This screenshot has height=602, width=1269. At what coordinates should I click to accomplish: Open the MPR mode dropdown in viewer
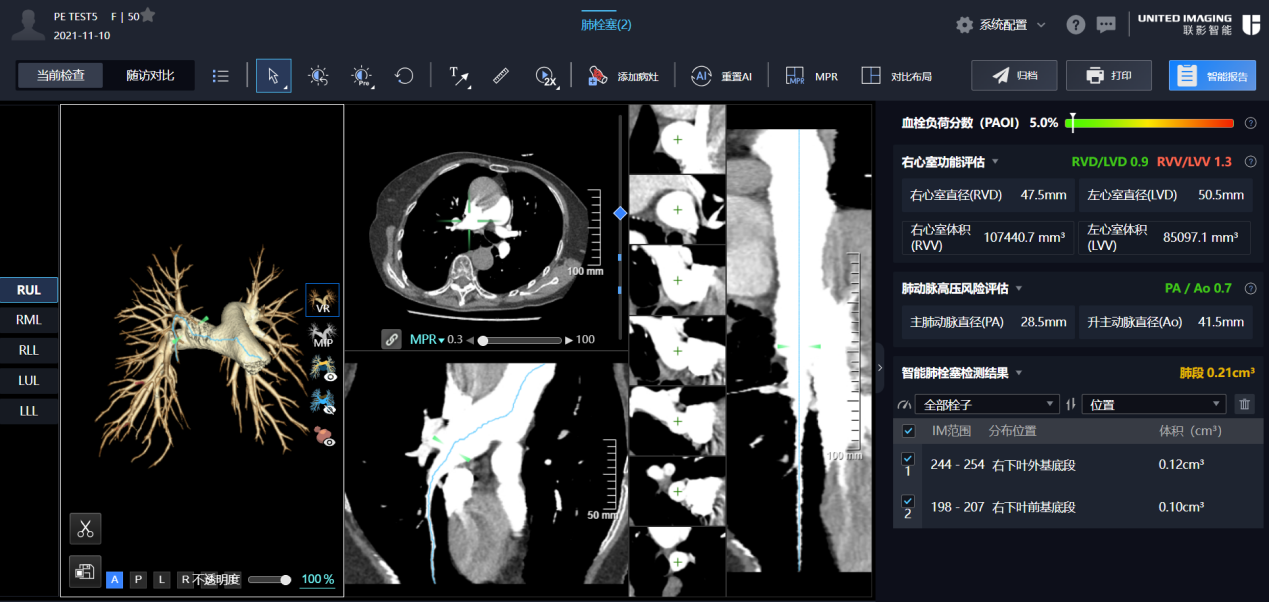[428, 339]
